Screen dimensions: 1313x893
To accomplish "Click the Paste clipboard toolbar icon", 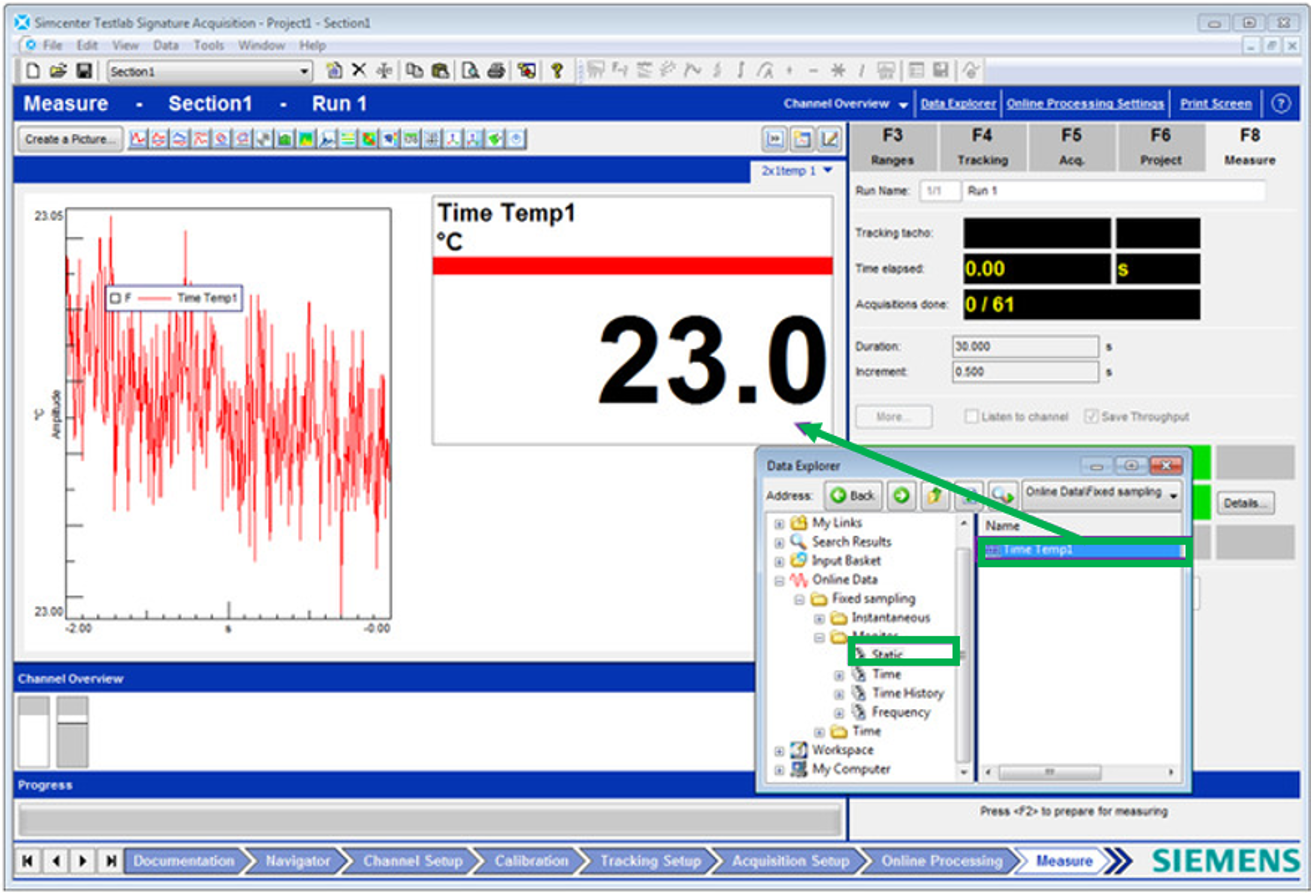I will tap(439, 71).
